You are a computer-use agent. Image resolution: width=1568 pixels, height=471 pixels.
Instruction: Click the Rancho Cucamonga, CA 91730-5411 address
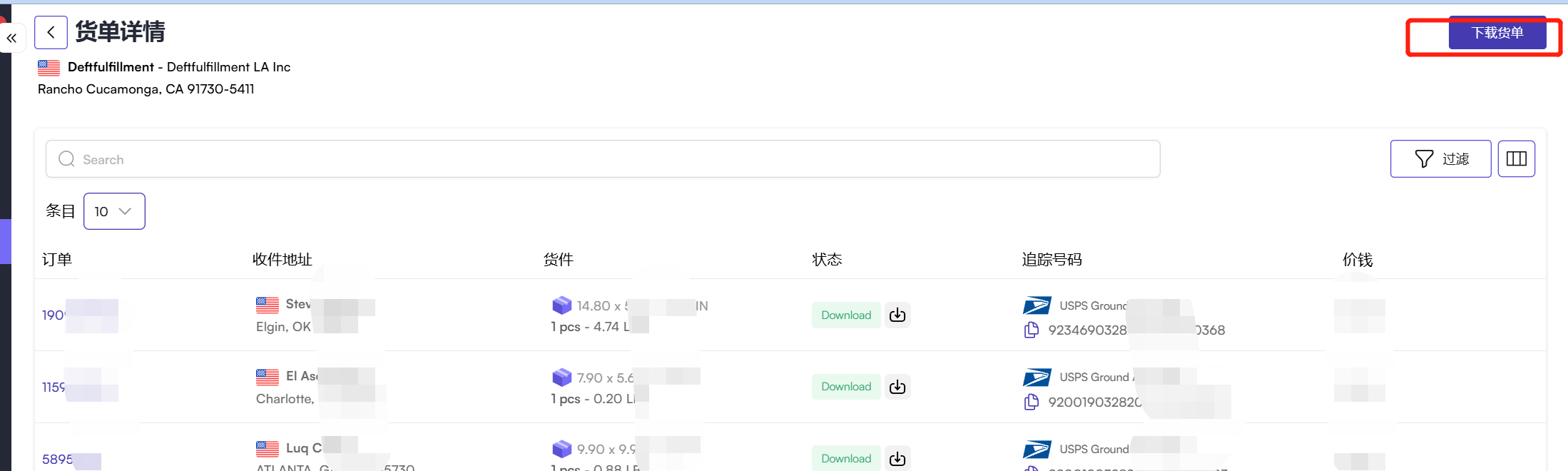coord(146,89)
